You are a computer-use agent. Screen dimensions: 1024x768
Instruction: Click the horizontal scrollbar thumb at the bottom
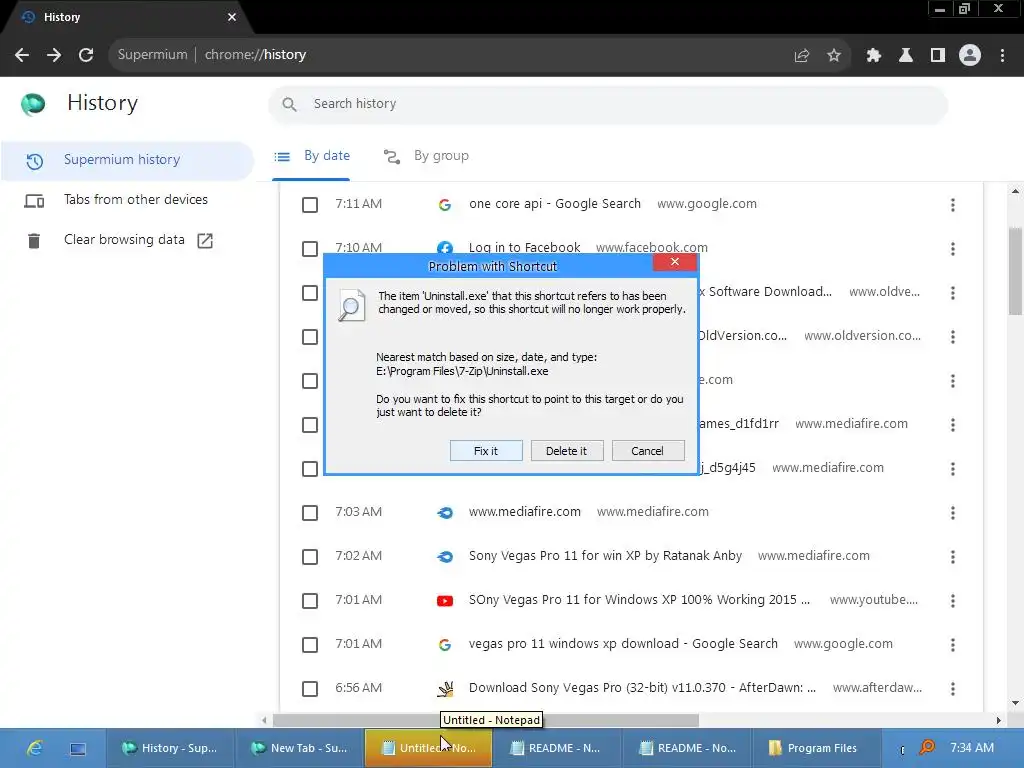pos(485,720)
